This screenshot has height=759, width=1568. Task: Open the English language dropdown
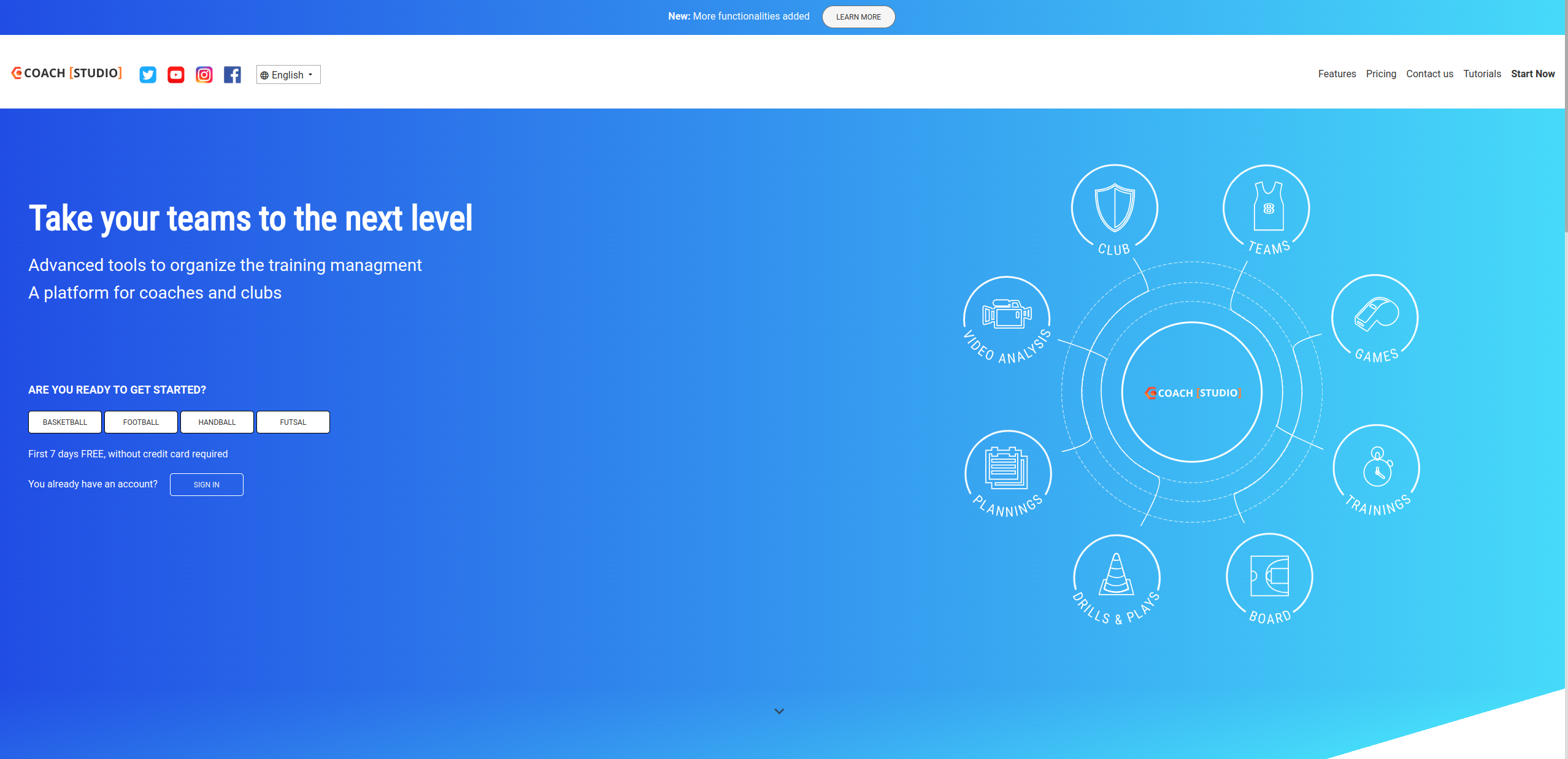(288, 75)
